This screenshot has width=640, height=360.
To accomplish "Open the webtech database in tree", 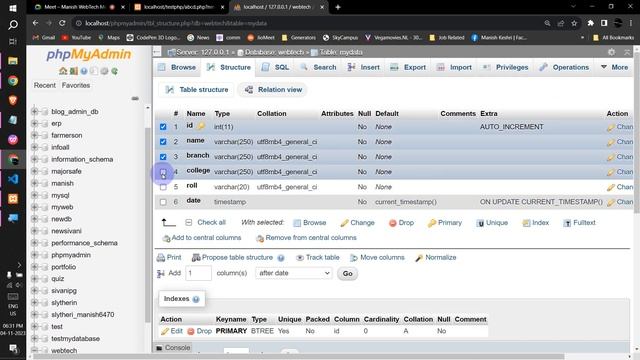I will coord(64,351).
